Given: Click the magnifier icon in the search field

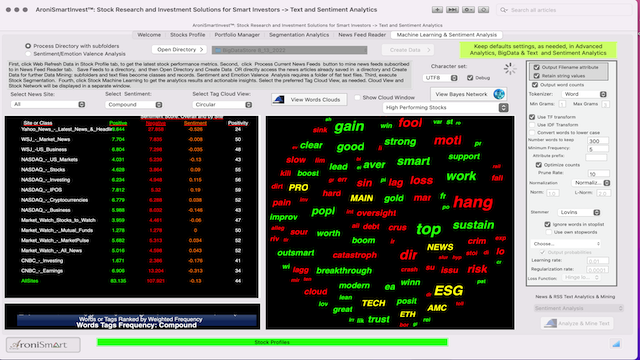Looking at the screenshot, I should (x=504, y=10).
